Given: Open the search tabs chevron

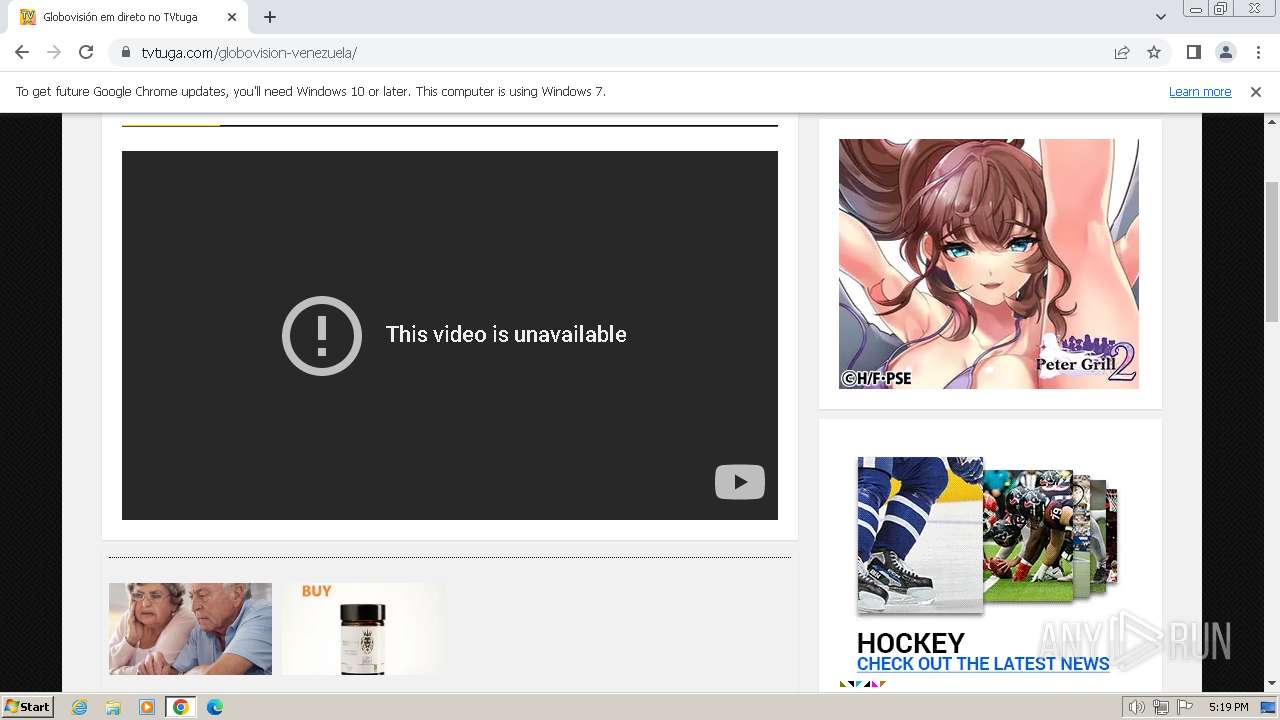Looking at the screenshot, I should coord(1161,17).
